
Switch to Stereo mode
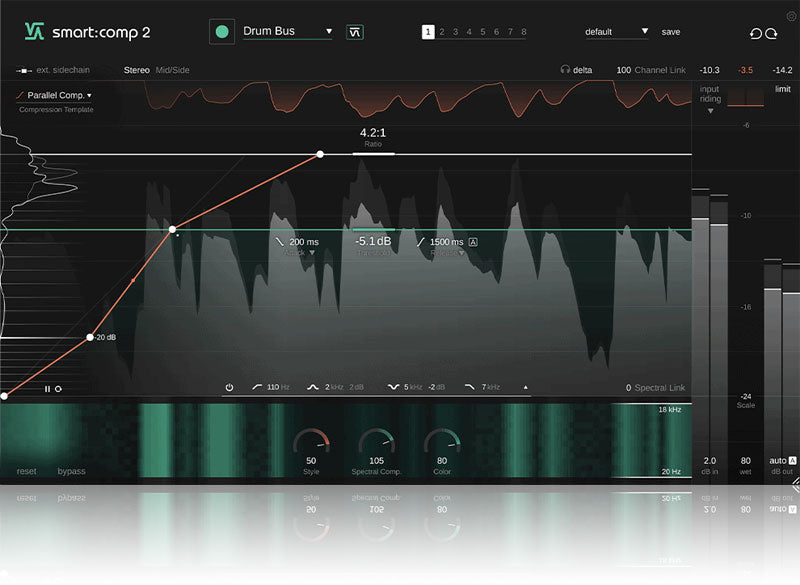pyautogui.click(x=136, y=70)
